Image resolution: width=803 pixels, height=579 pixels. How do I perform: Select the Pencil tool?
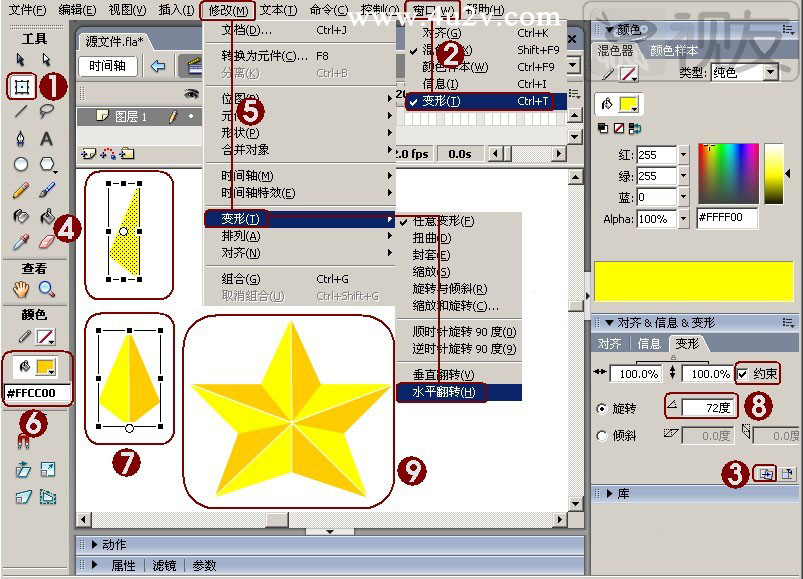tap(20, 190)
